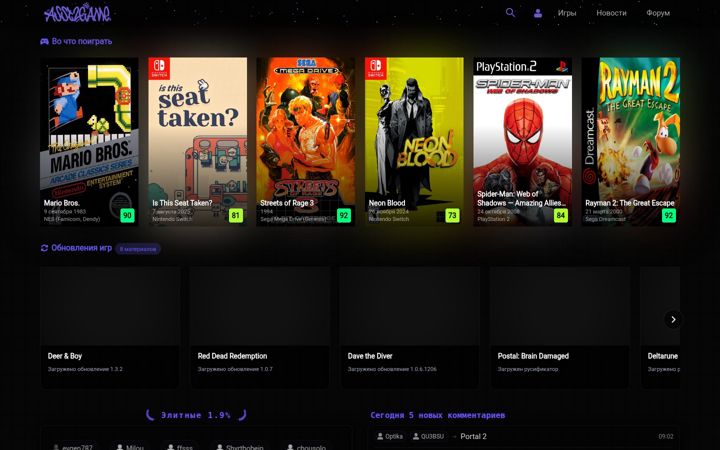
Task: Click the Neon Blood title text
Action: (387, 202)
